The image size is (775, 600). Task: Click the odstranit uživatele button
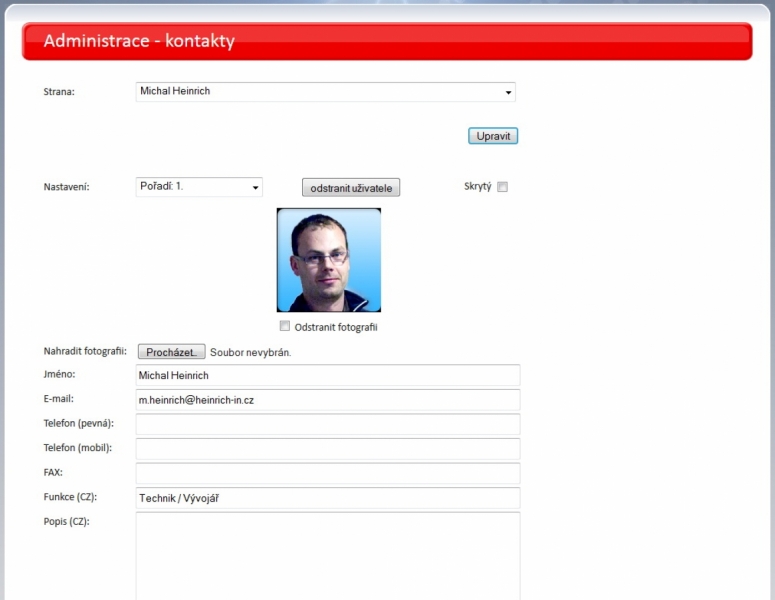tap(351, 188)
